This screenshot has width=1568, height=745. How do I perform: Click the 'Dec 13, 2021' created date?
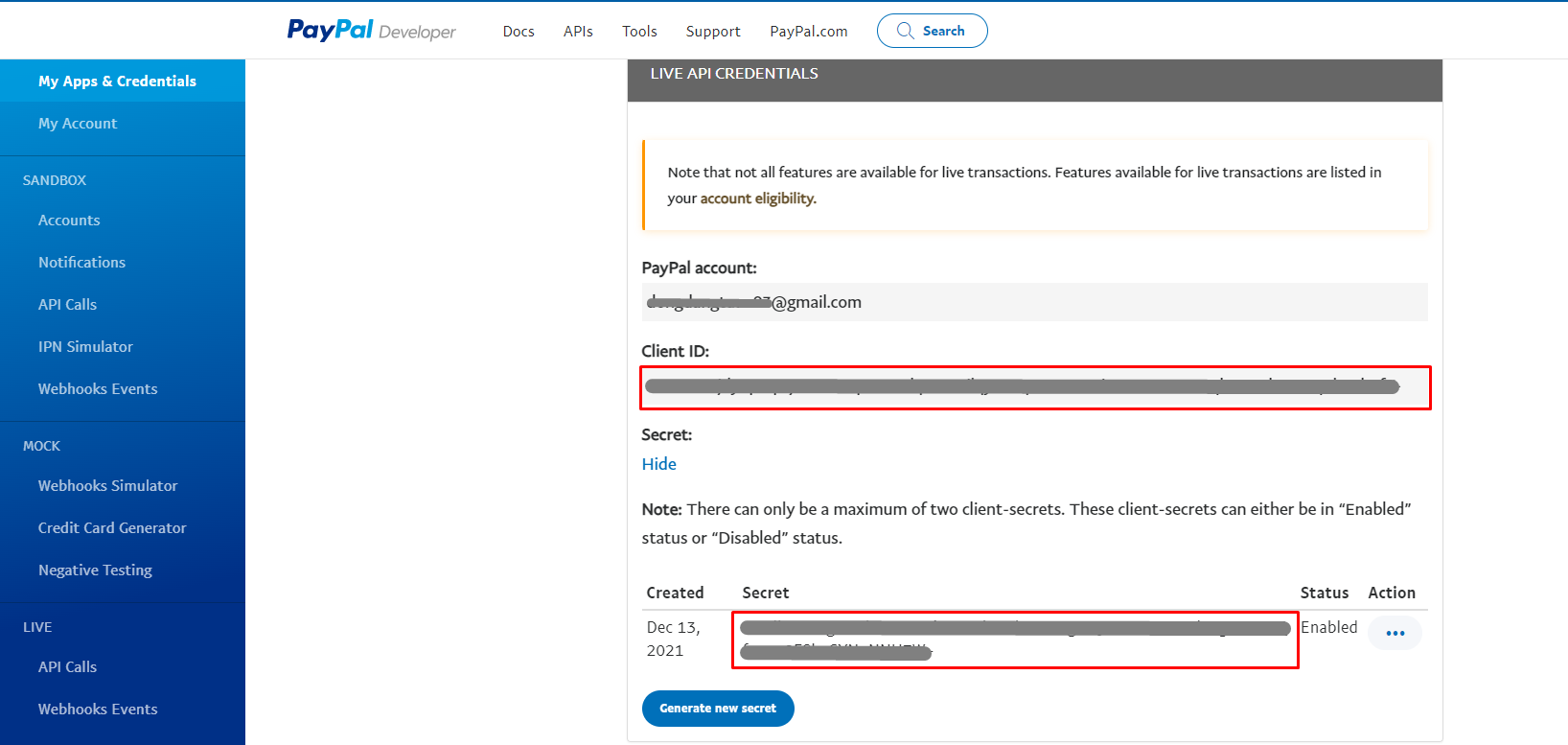coord(674,639)
